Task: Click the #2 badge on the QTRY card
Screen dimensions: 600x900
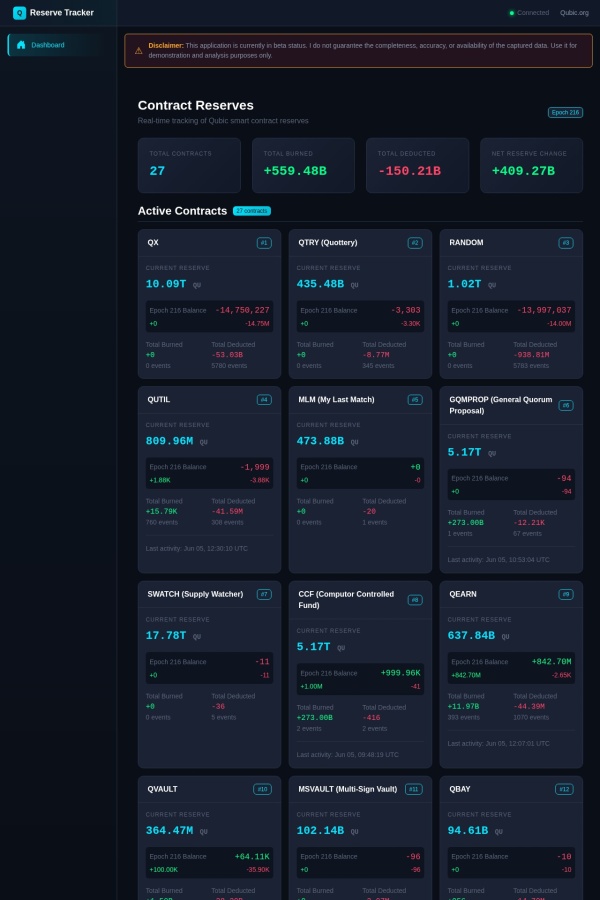Action: (x=415, y=243)
